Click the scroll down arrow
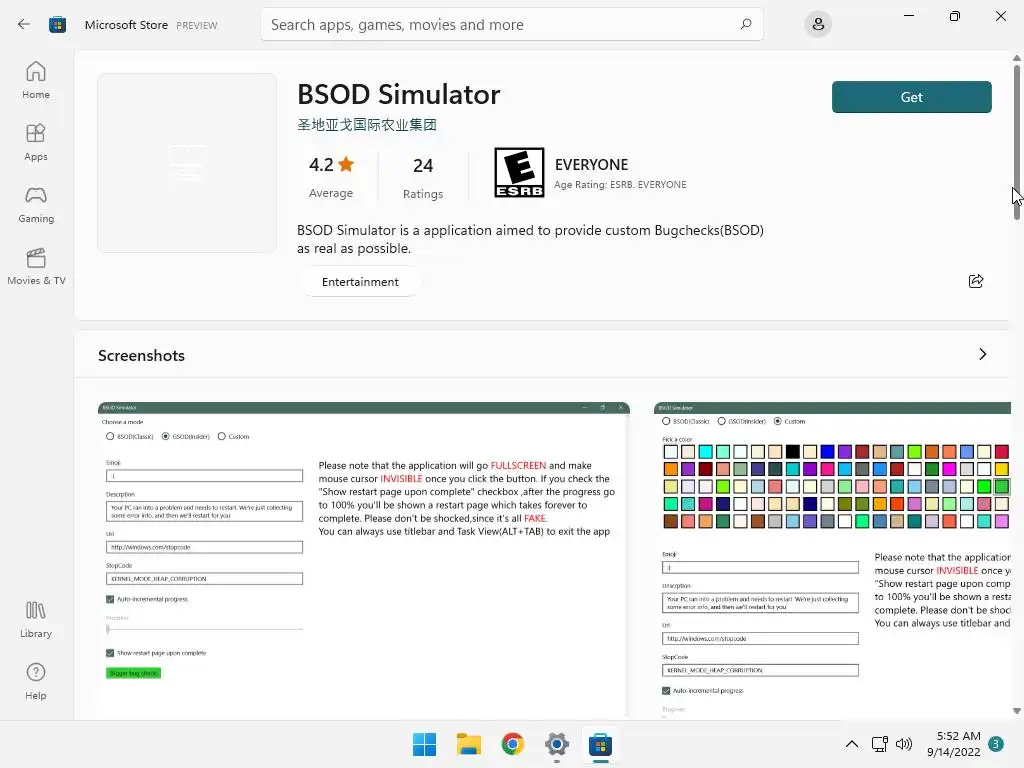The width and height of the screenshot is (1024, 768). point(1017,711)
